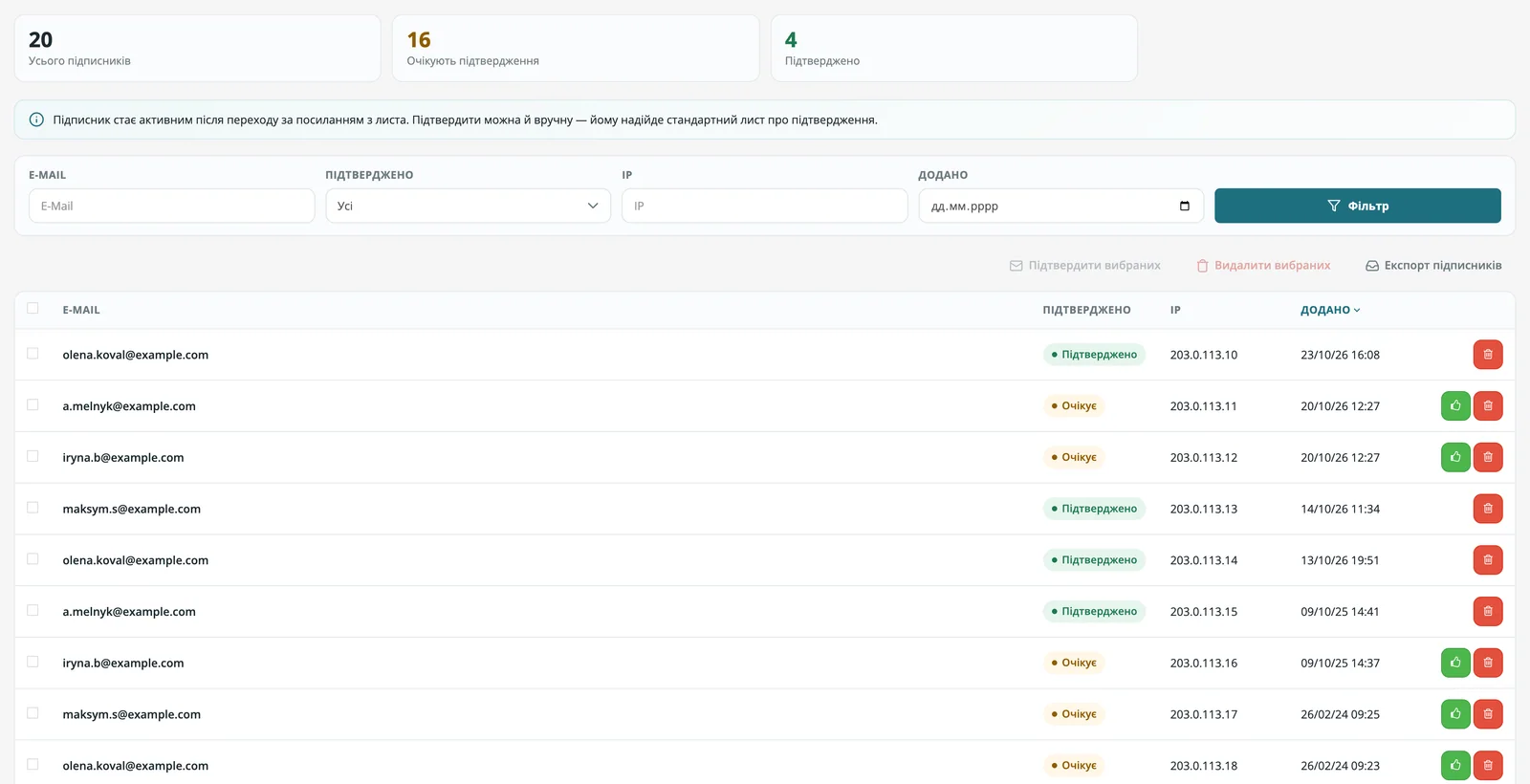Approve subscriber with IP 203.0.113.18
The image size is (1530, 784).
[1455, 766]
